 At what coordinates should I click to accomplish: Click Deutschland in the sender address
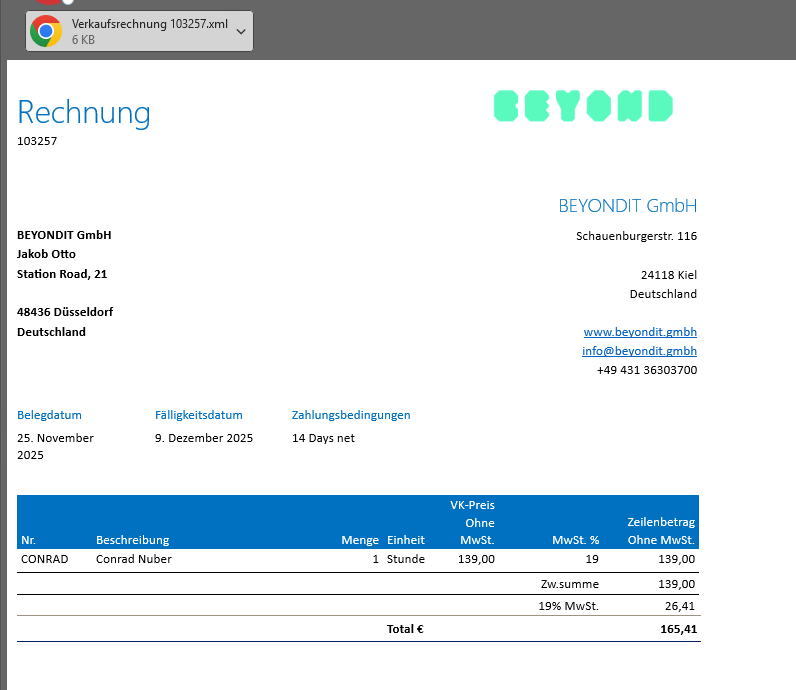point(663,294)
